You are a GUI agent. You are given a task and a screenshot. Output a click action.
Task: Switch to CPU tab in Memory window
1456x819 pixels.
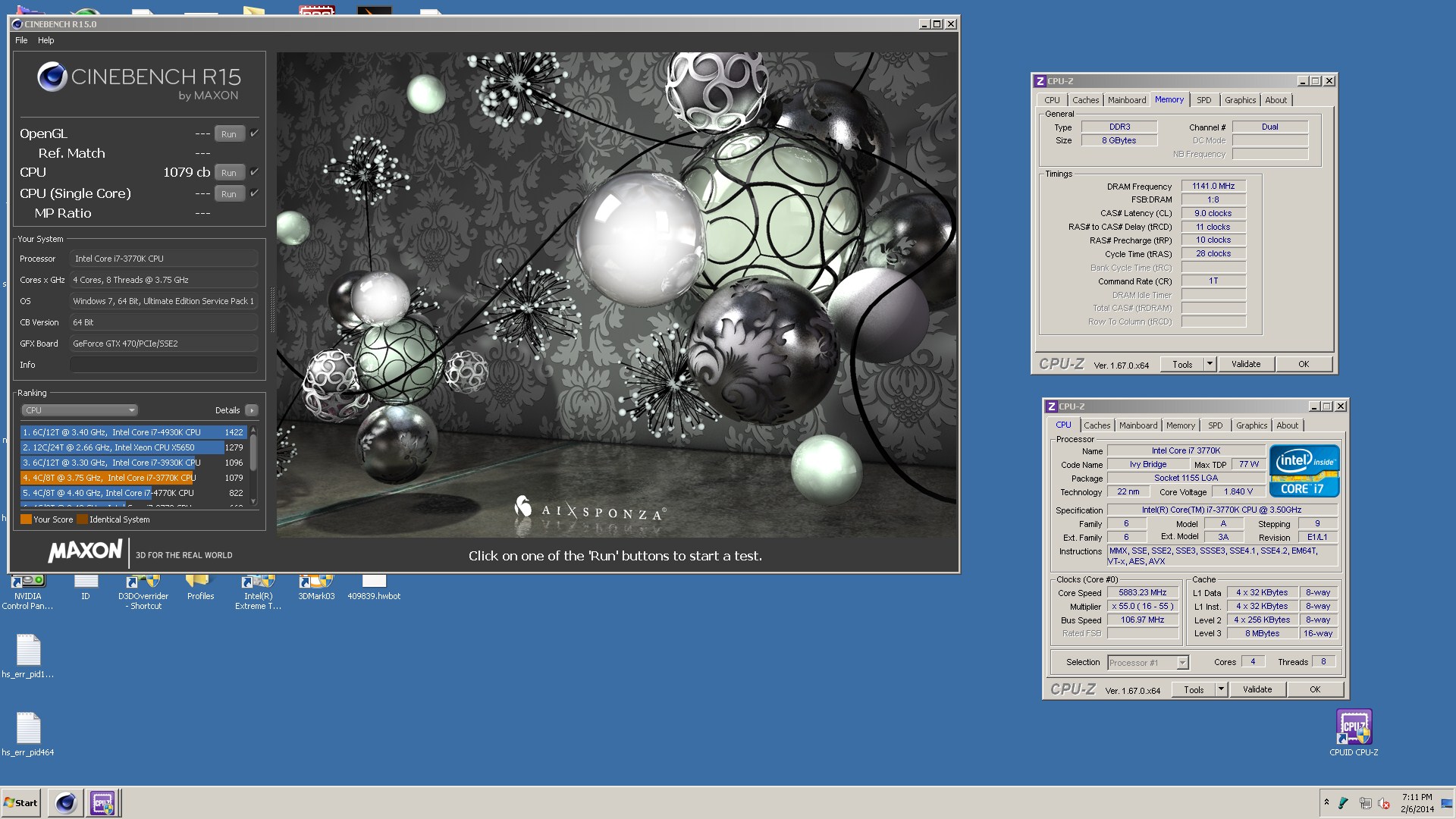(x=1052, y=100)
